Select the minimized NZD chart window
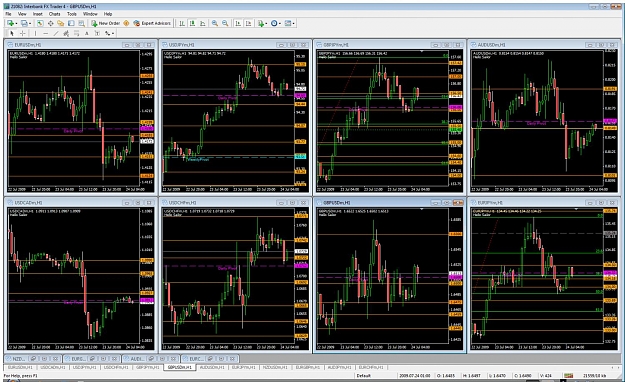The width and height of the screenshot is (625, 382). 18,358
